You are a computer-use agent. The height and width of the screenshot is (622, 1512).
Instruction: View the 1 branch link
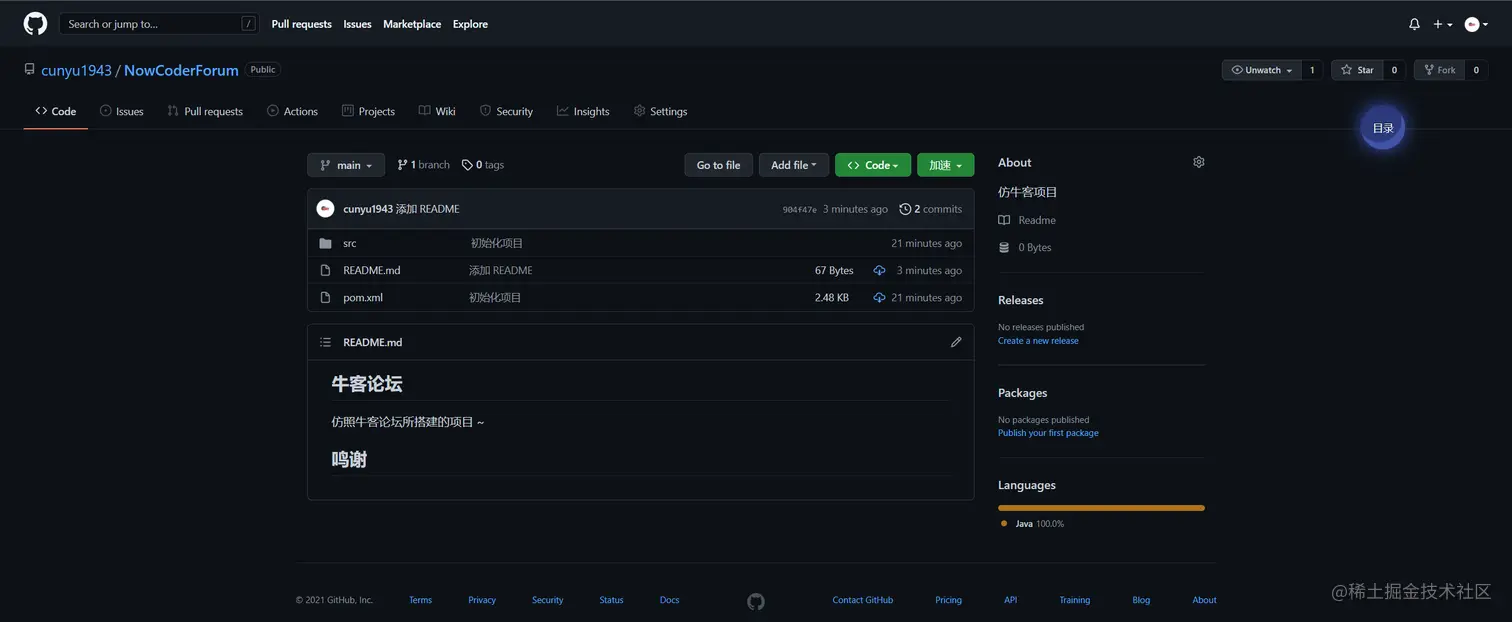pyautogui.click(x=423, y=165)
